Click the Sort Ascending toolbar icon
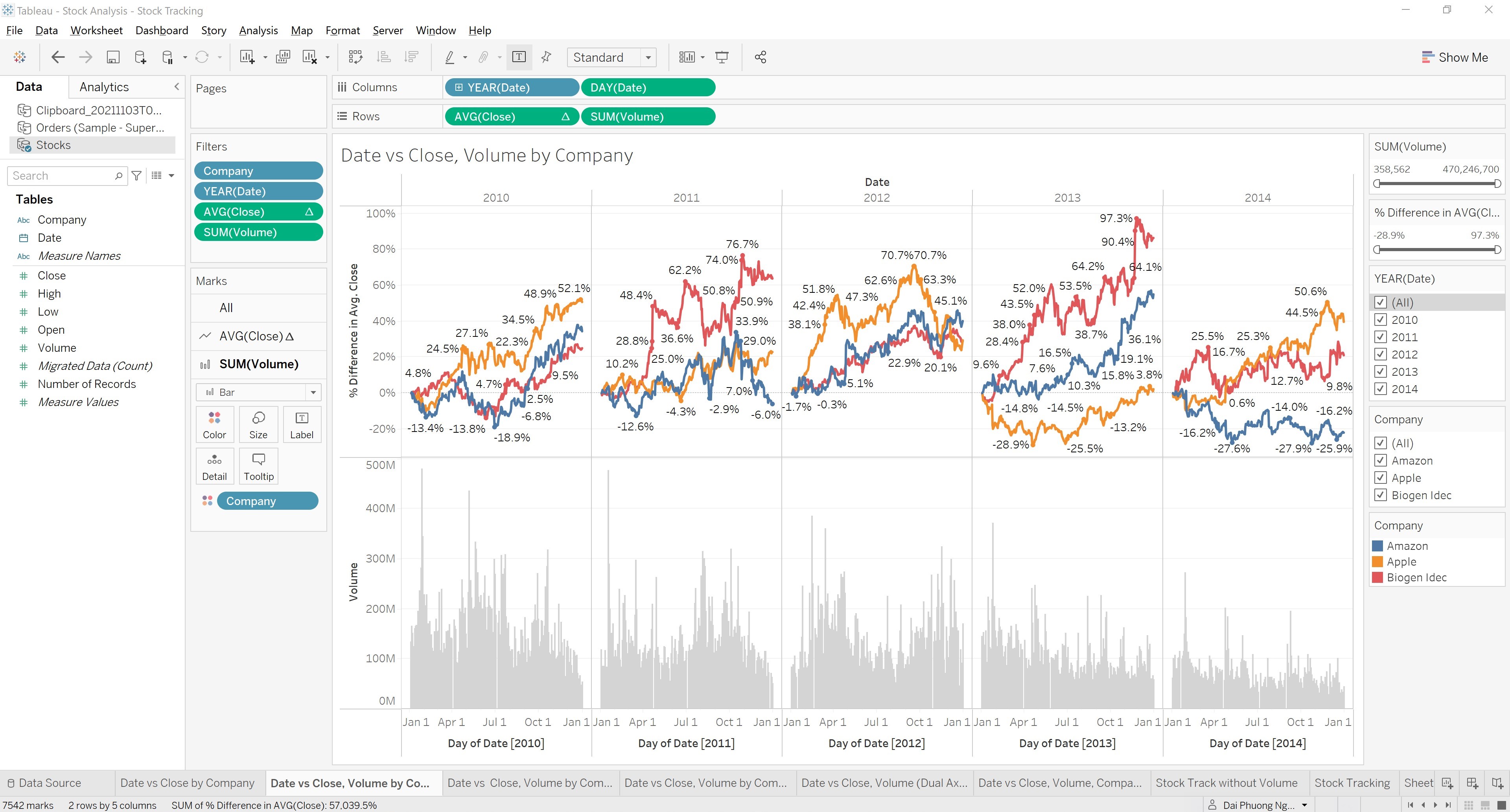This screenshot has height=812, width=1510. (384, 57)
